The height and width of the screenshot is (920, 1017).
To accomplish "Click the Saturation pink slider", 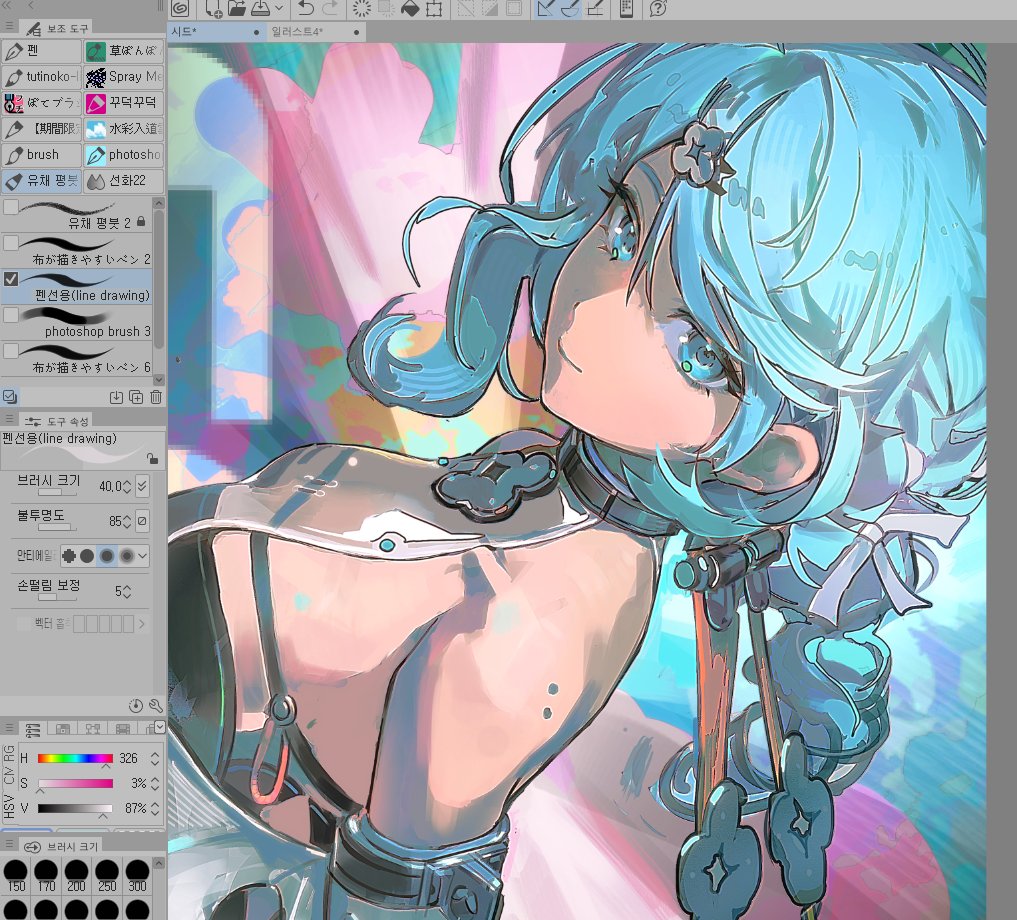I will coord(75,783).
